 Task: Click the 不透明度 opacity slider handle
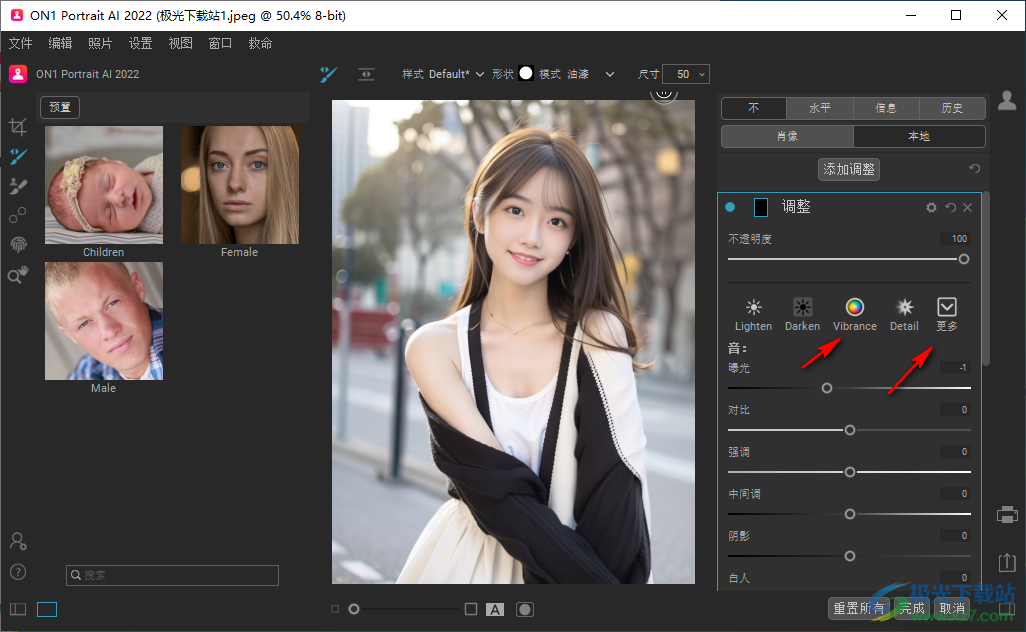click(964, 259)
